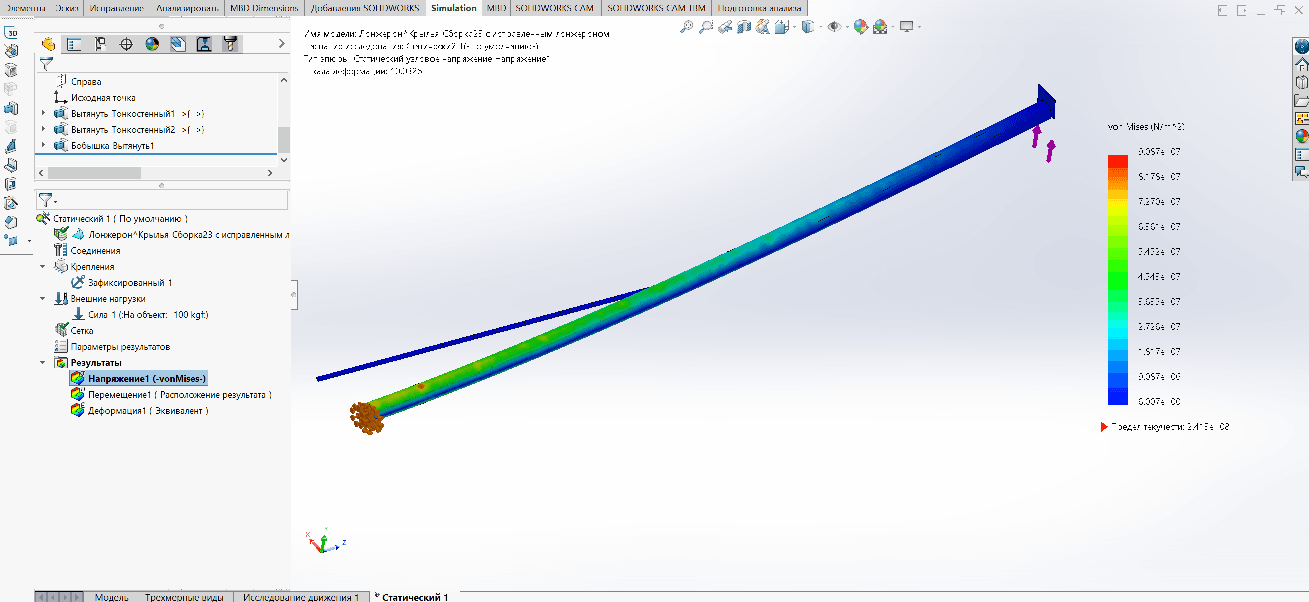Viewport: 1309px width, 602px height.
Task: Open the DisplayManager appearance sphere tab
Action: [152, 44]
